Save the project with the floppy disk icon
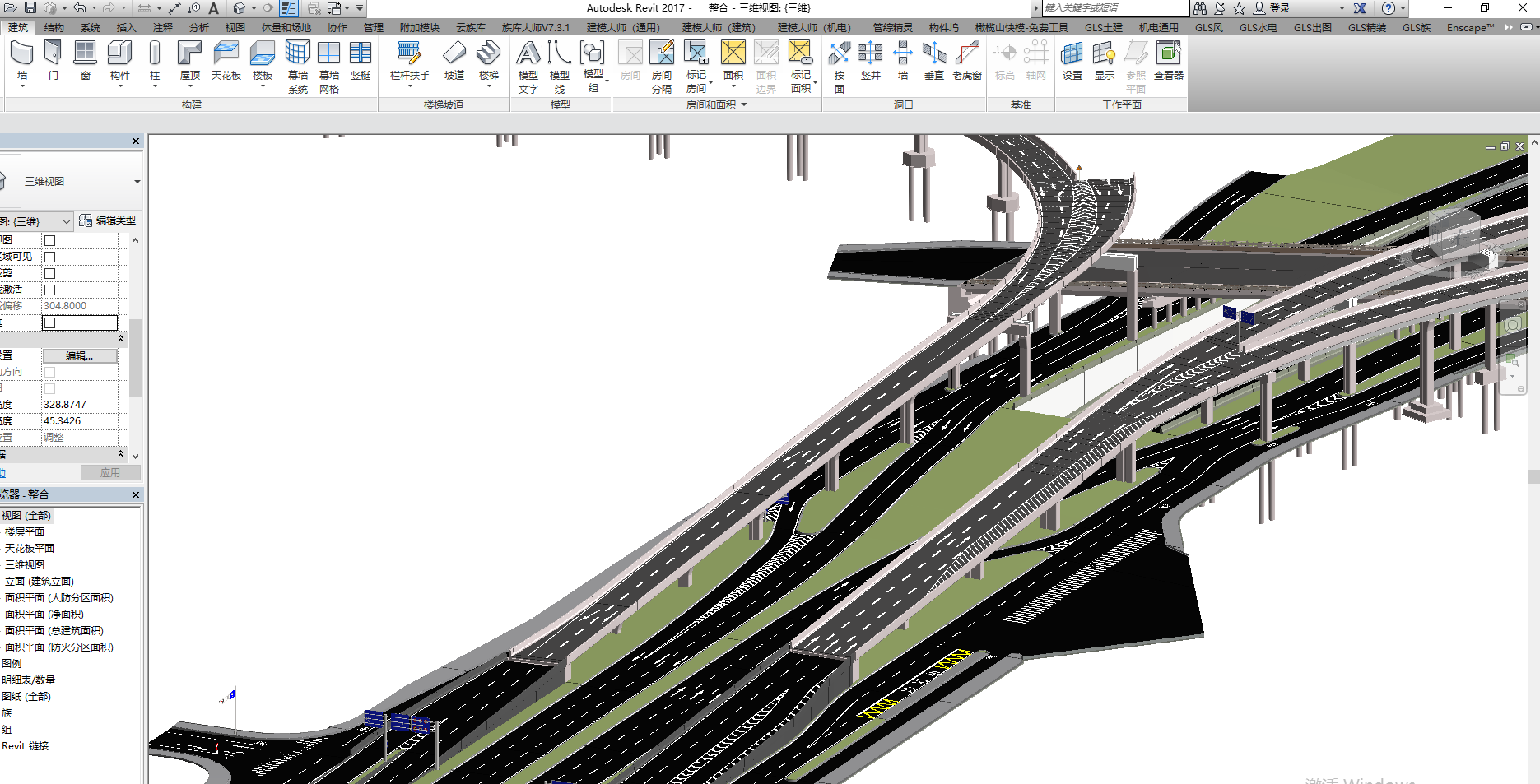The width and height of the screenshot is (1540, 784). (x=30, y=8)
